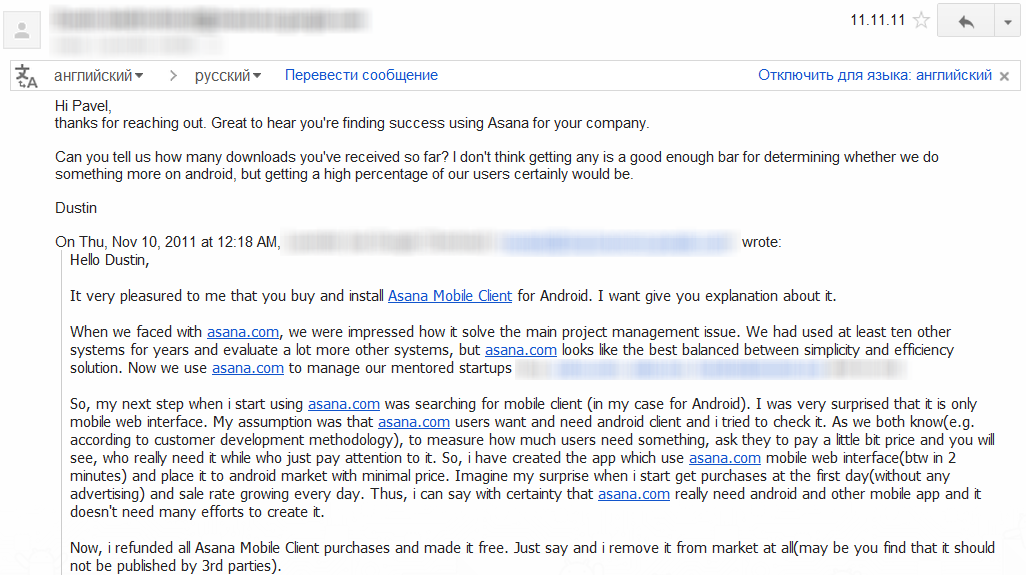Click the reply arrow button
This screenshot has width=1026, height=575.
pyautogui.click(x=965, y=21)
